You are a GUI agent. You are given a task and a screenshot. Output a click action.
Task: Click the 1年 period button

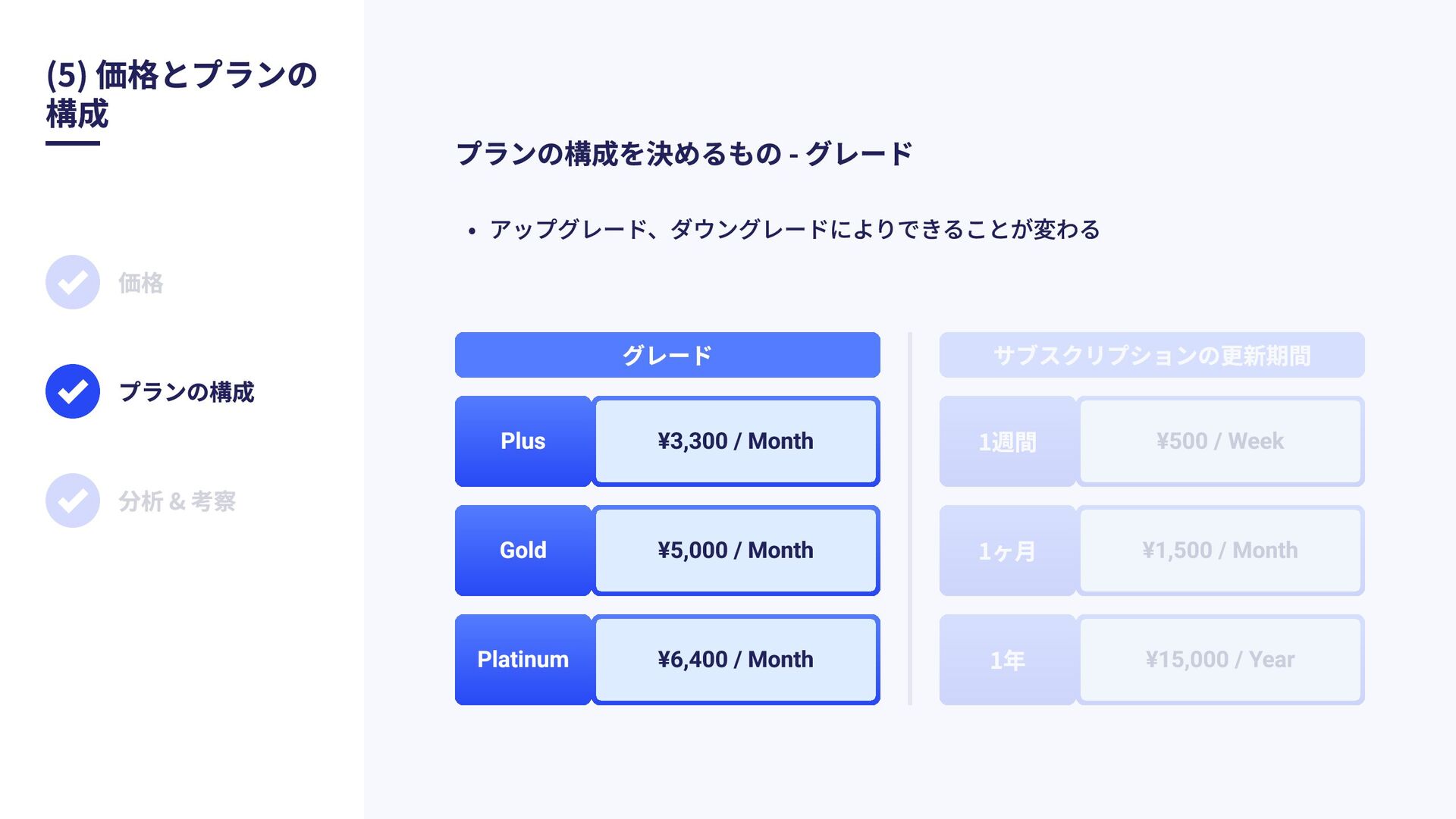(x=1008, y=660)
